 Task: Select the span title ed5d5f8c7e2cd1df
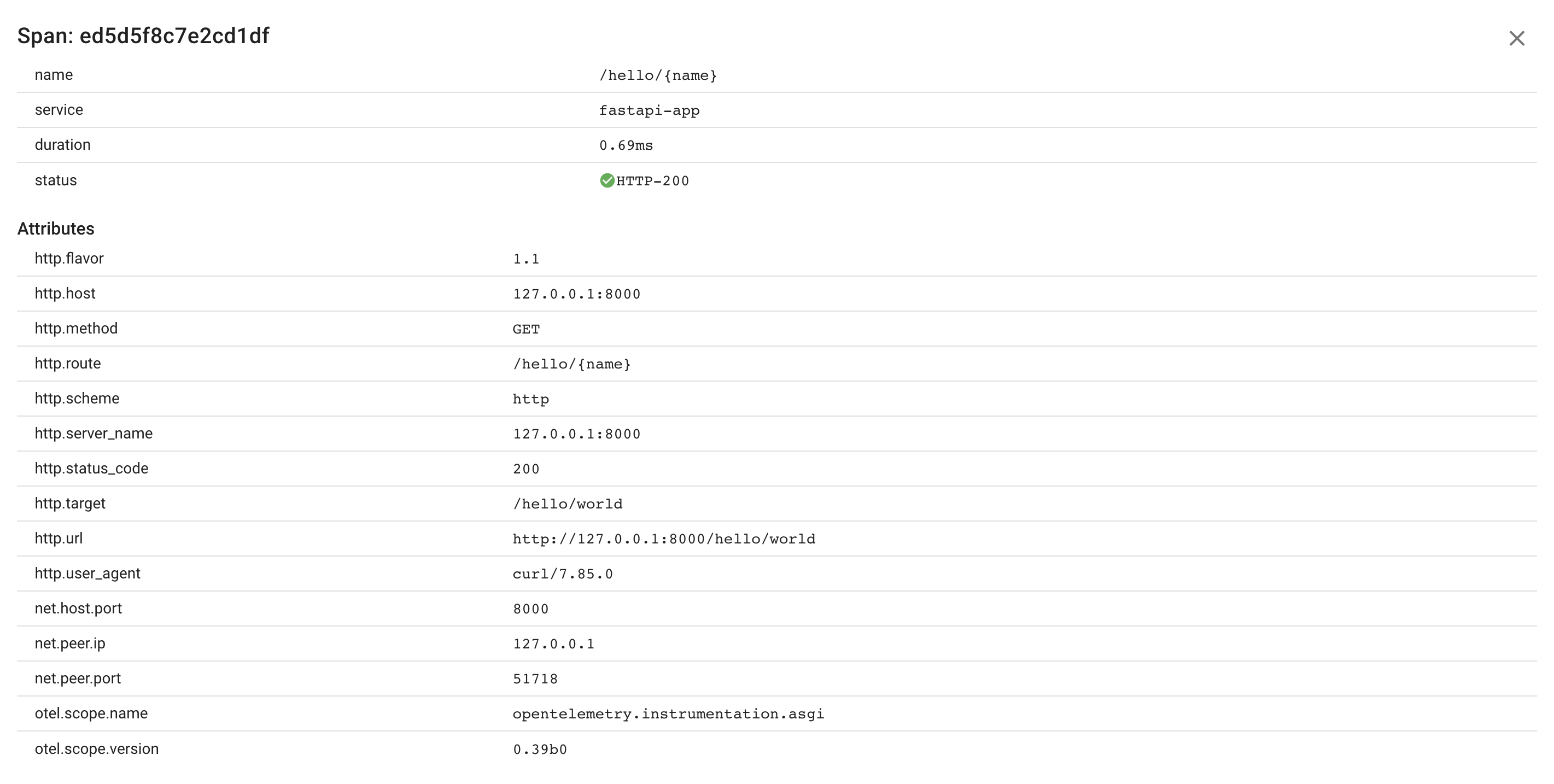click(174, 36)
